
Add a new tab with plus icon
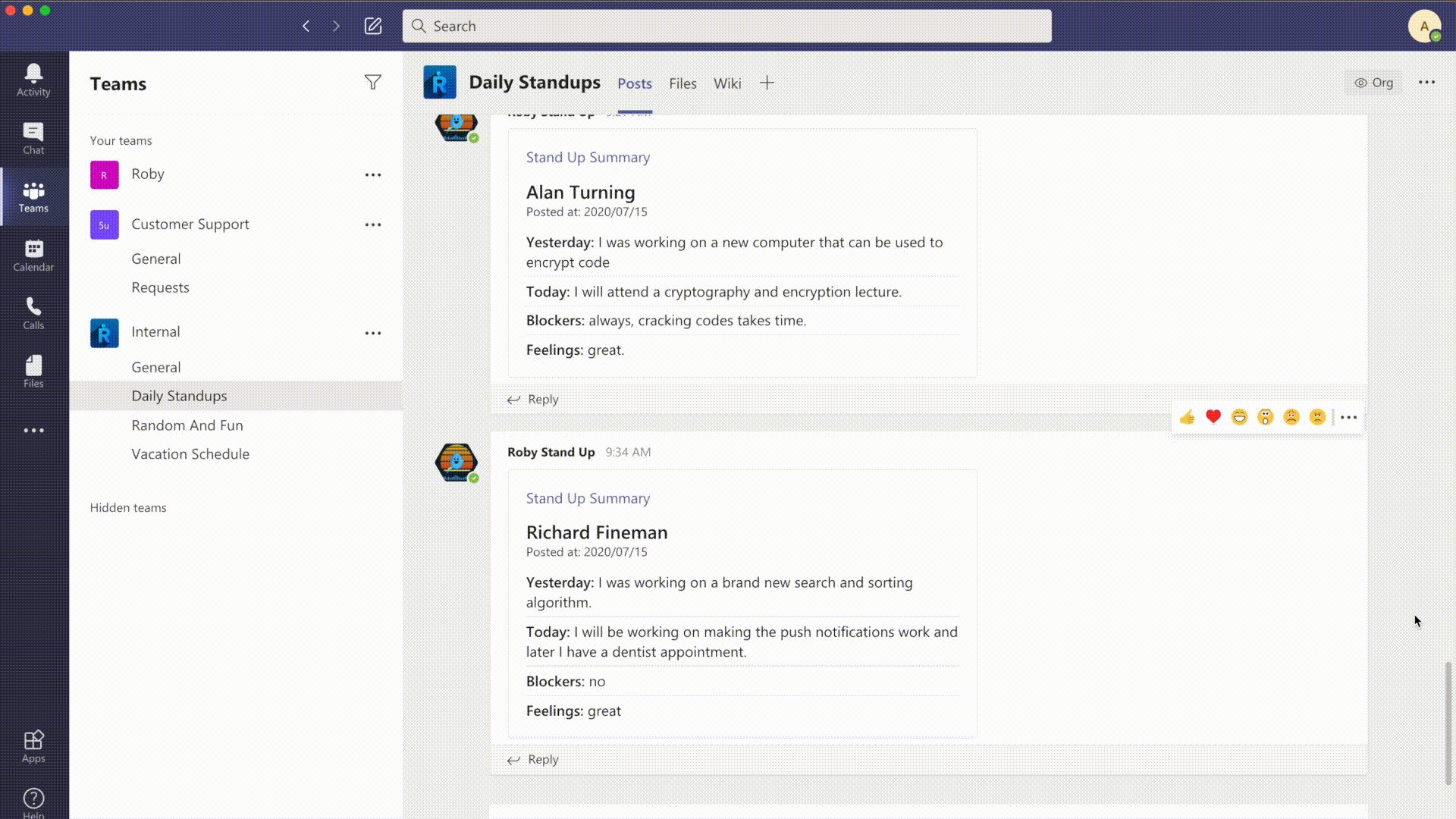(767, 83)
